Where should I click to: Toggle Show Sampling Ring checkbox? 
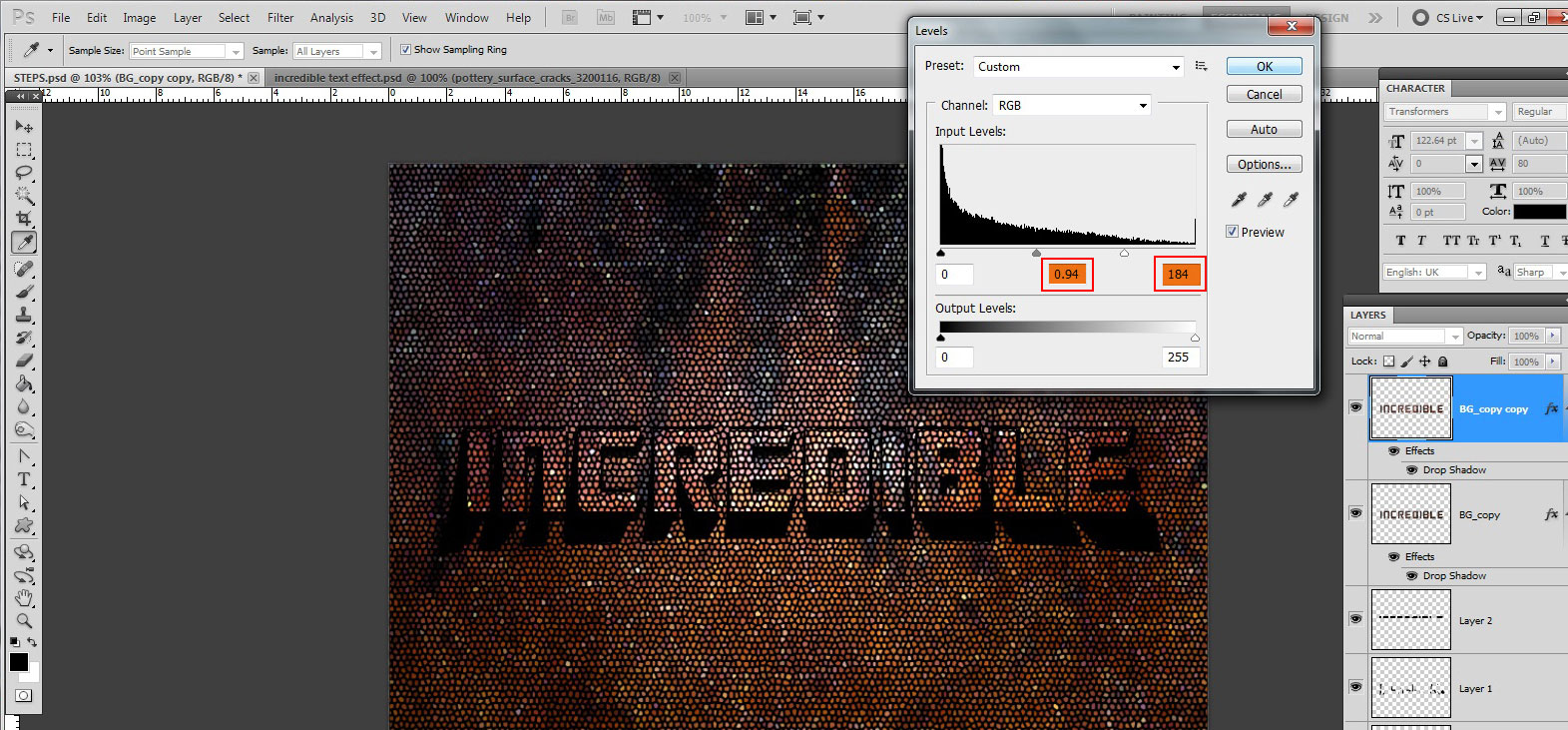[x=405, y=50]
